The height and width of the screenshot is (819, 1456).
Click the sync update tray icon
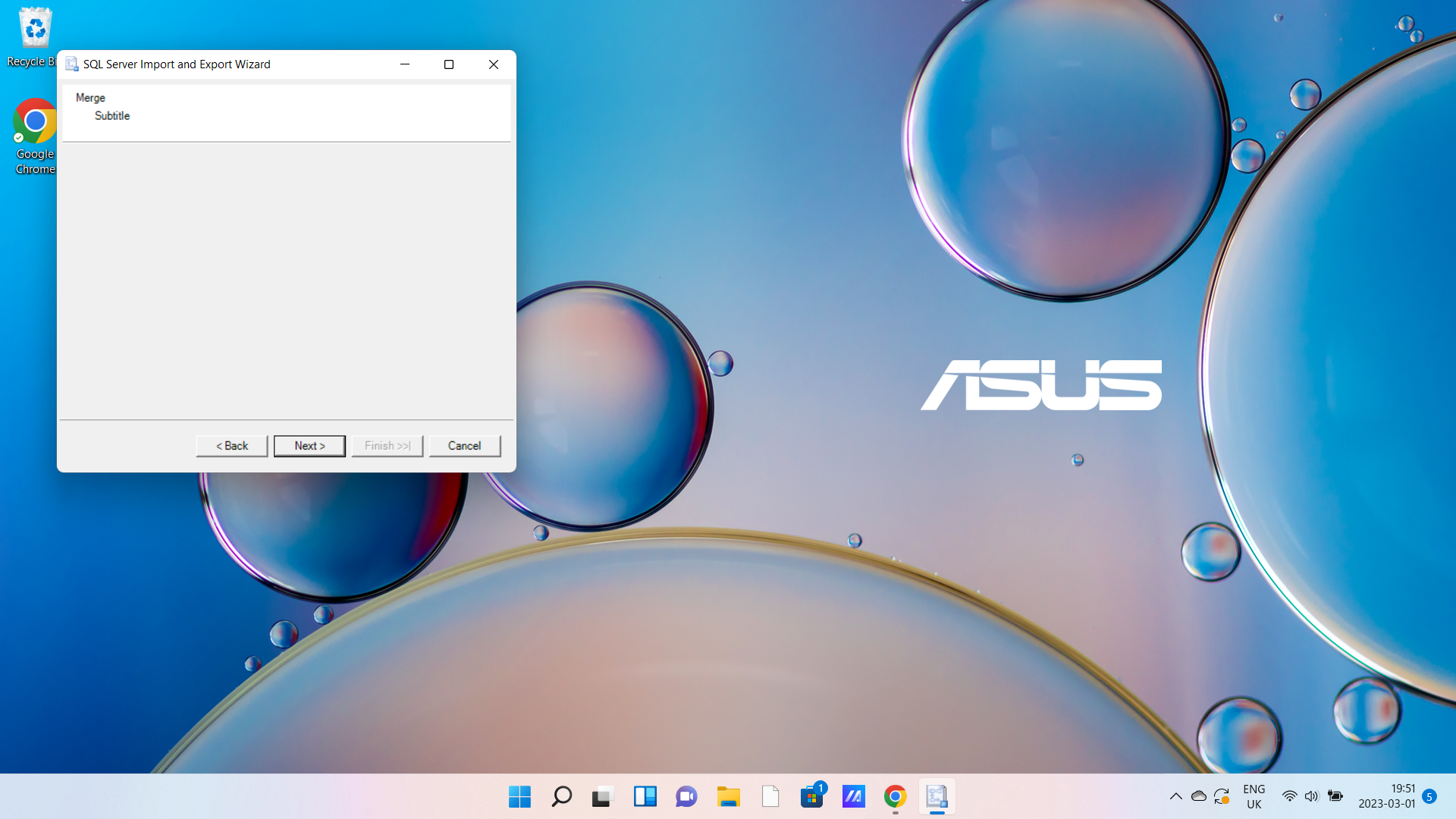coord(1222,796)
